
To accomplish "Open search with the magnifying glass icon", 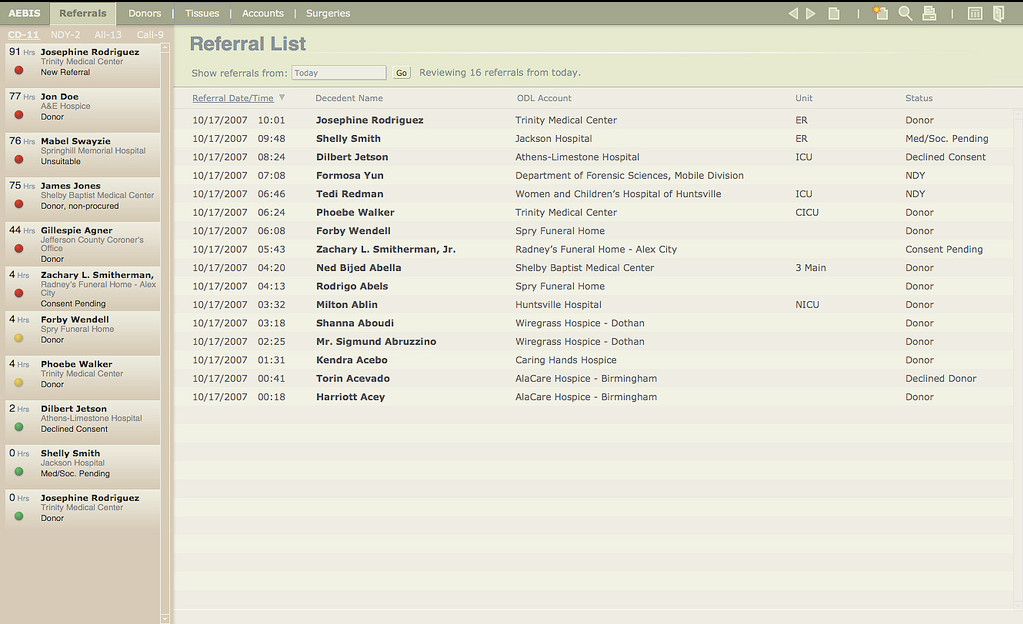I will (x=905, y=13).
